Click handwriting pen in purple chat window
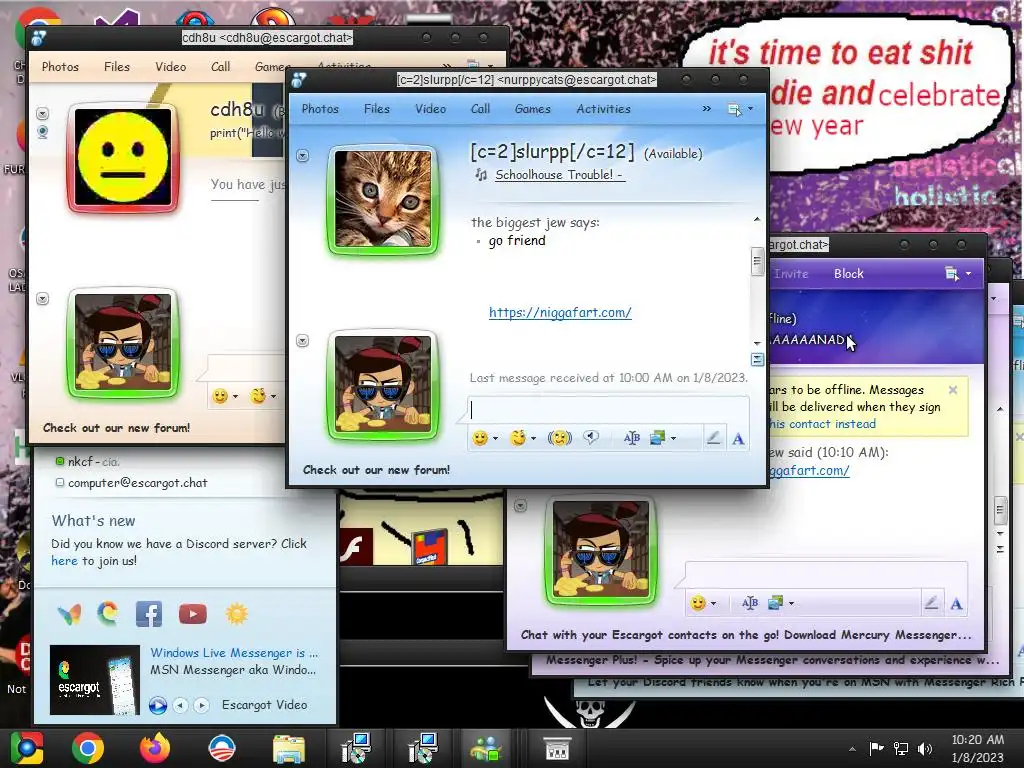The width and height of the screenshot is (1024, 768). coord(931,603)
